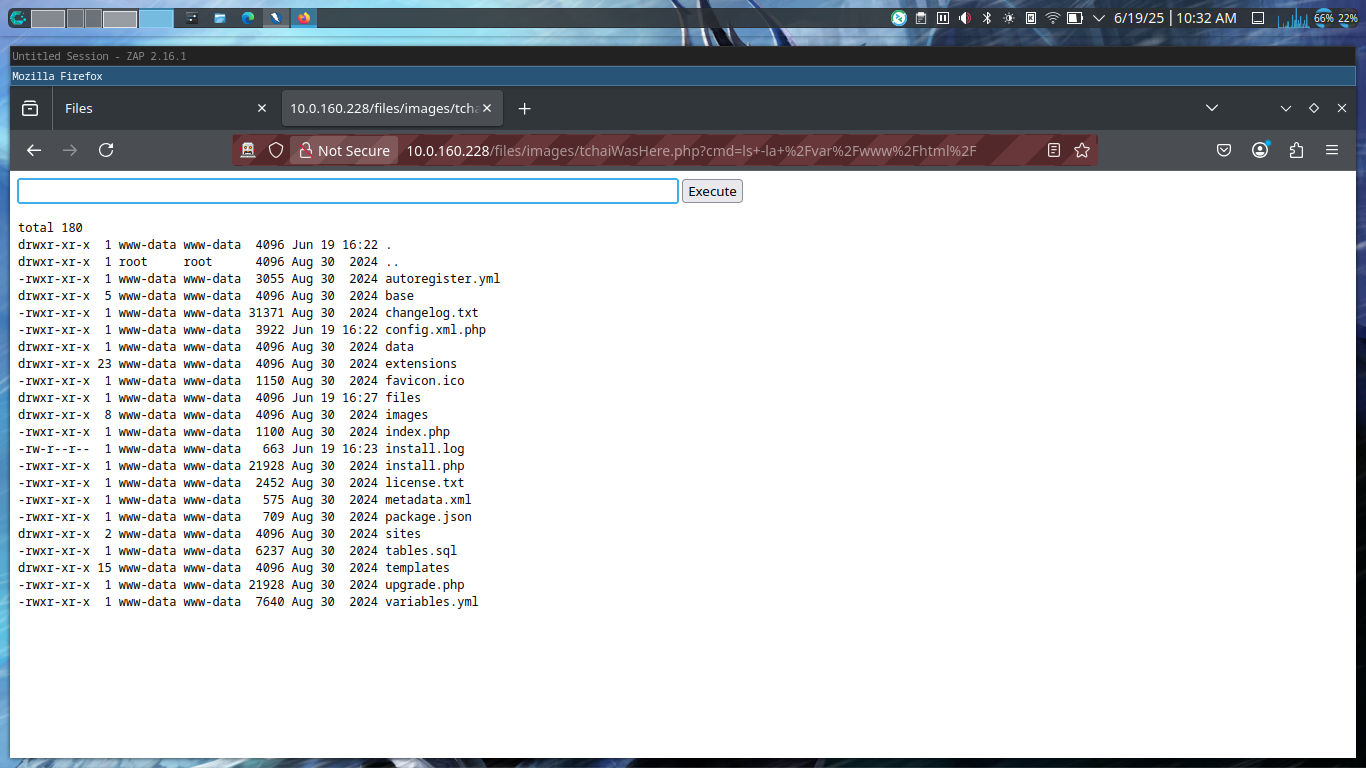Go back to the previous page
The height and width of the screenshot is (768, 1366).
coord(34,150)
